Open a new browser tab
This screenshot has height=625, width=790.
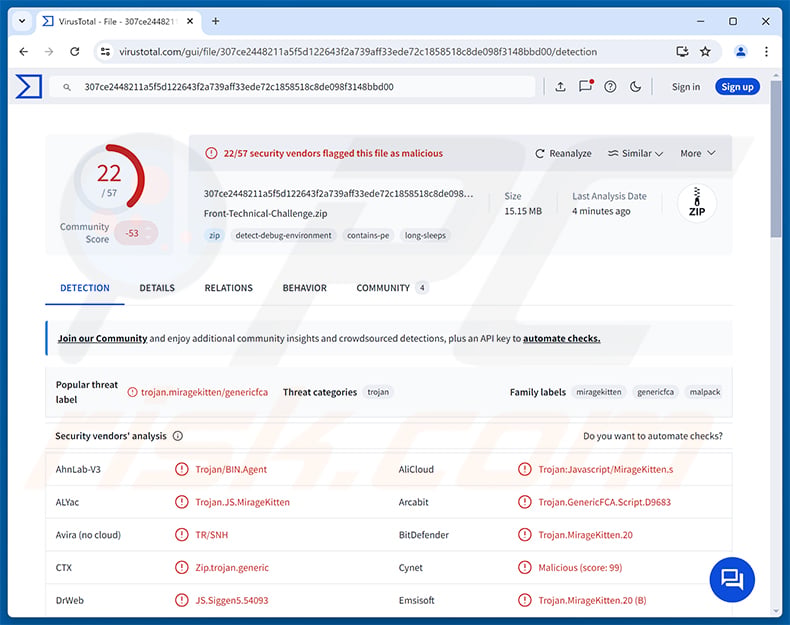(x=215, y=21)
